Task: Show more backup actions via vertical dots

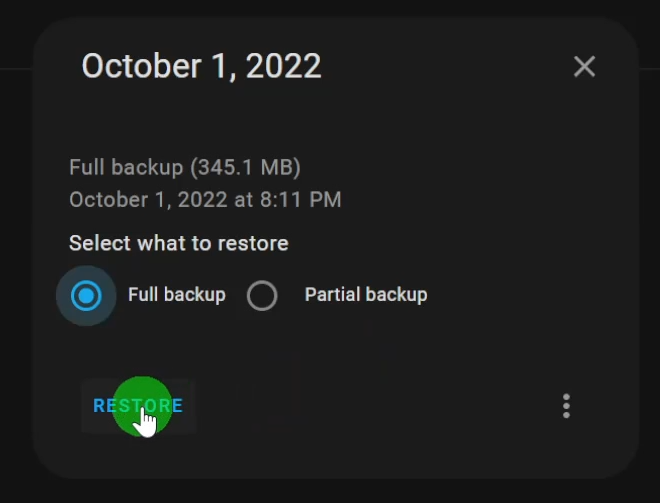Action: [566, 406]
